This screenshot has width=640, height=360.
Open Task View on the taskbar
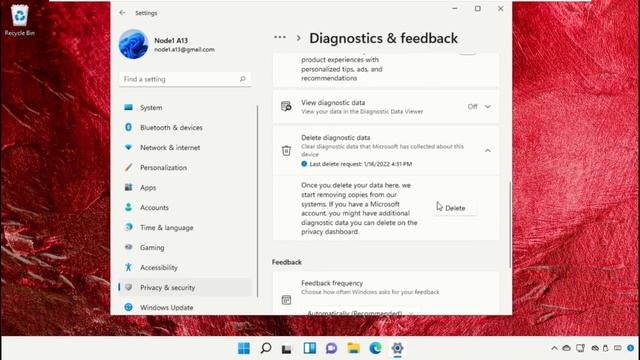pyautogui.click(x=287, y=349)
